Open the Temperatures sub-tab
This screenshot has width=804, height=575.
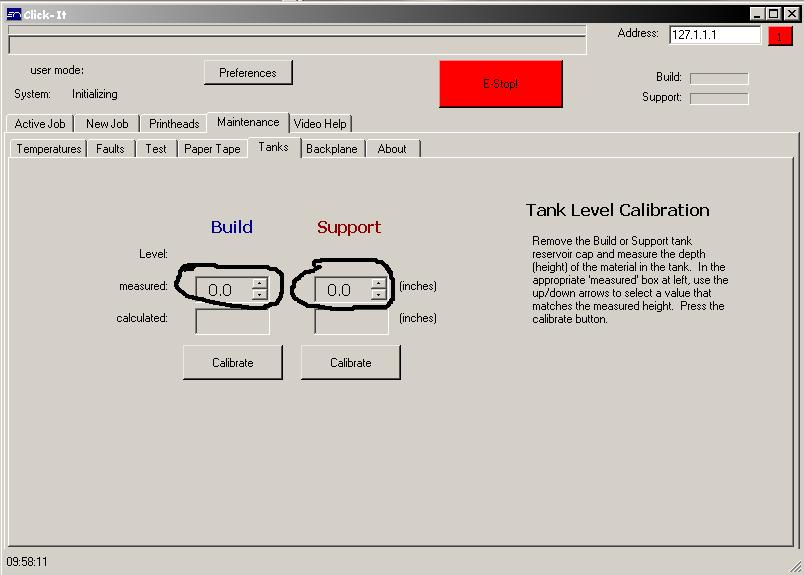click(x=49, y=149)
